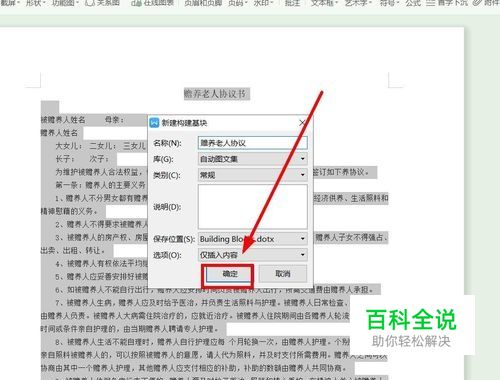Viewport: 500px width, 380px height.
Task: Click the line 精神慰藉的义务。
Action: [x=69, y=211]
